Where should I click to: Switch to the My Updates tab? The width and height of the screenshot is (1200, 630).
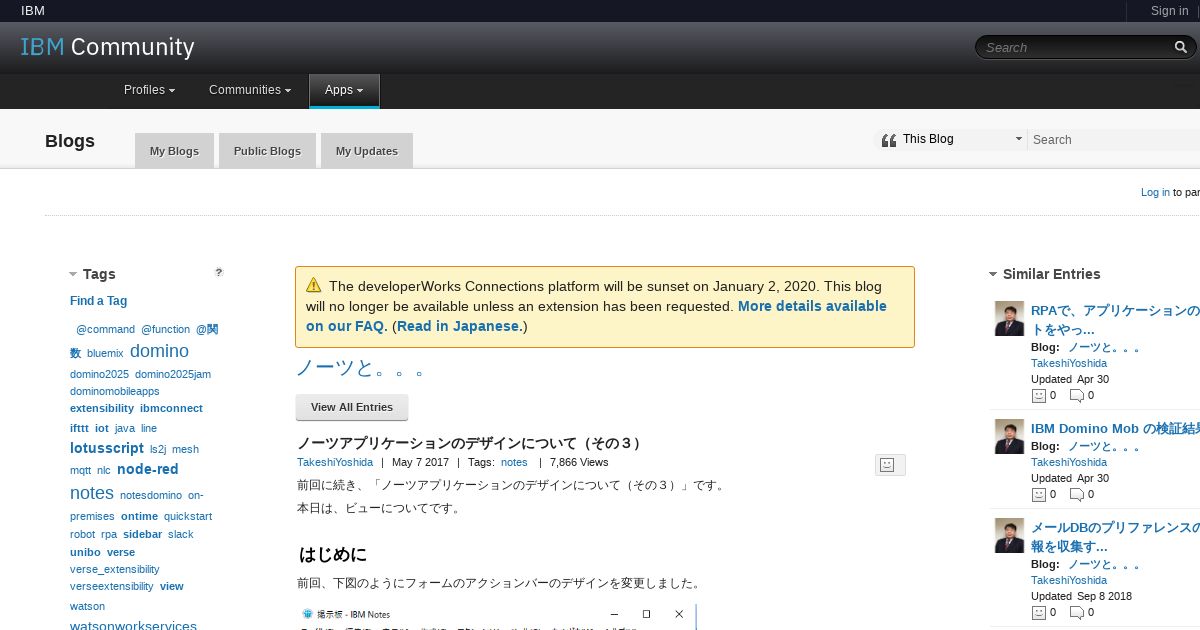[367, 151]
